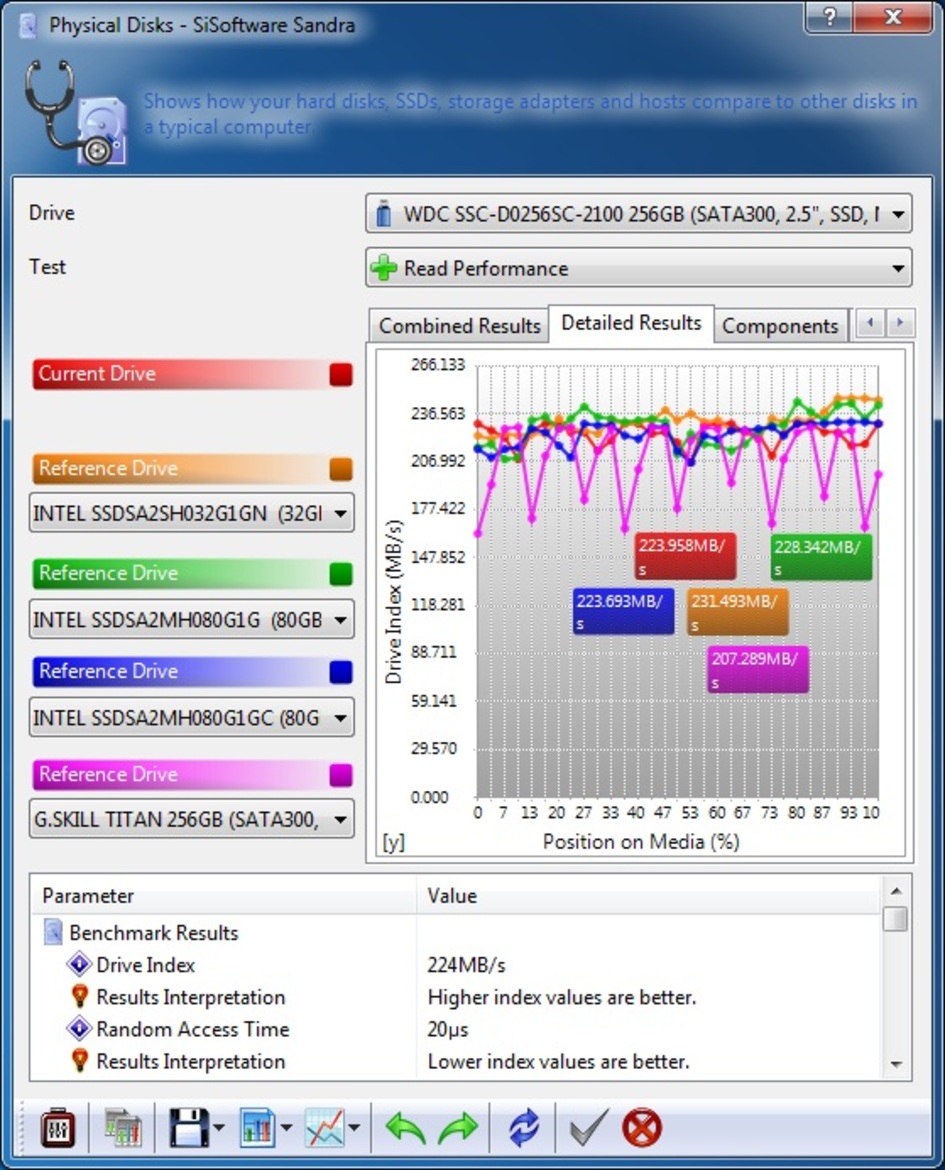945x1170 pixels.
Task: Open the INTEL SSDSA2MH080G1GC reference dropdown
Action: [x=191, y=718]
